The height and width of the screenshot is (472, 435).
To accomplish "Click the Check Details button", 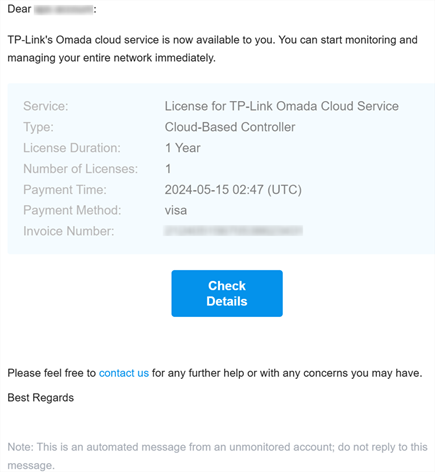I will pos(227,293).
